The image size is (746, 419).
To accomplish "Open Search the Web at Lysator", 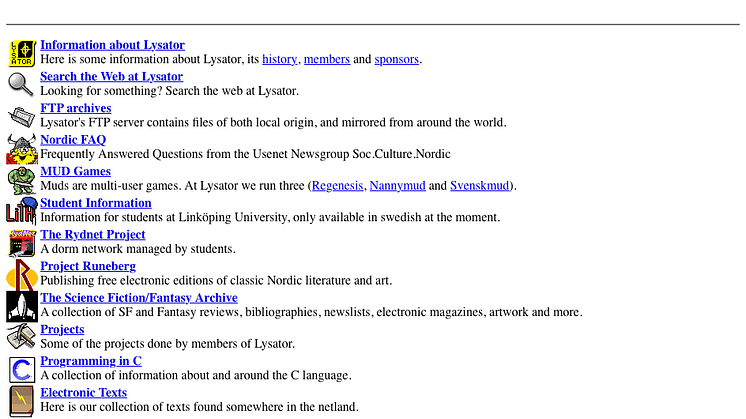I will [111, 76].
